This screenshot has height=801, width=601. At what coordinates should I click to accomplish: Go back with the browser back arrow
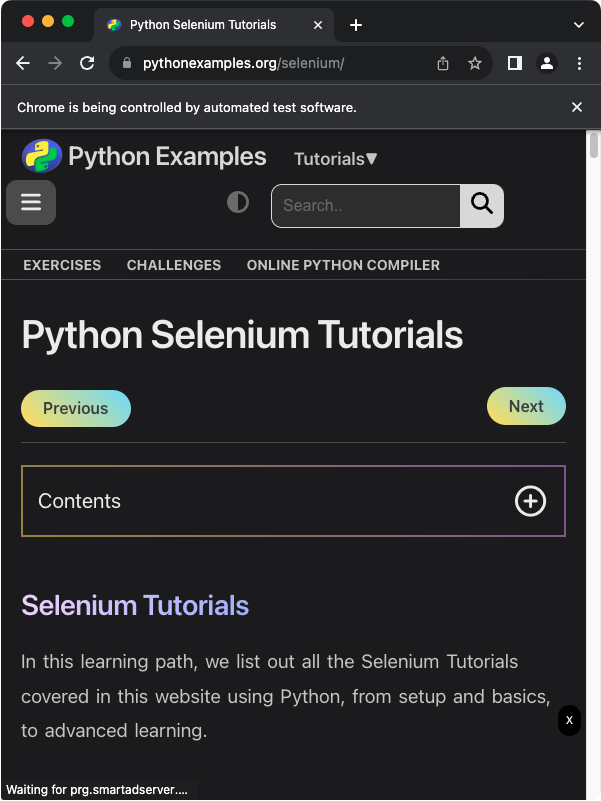[x=23, y=63]
